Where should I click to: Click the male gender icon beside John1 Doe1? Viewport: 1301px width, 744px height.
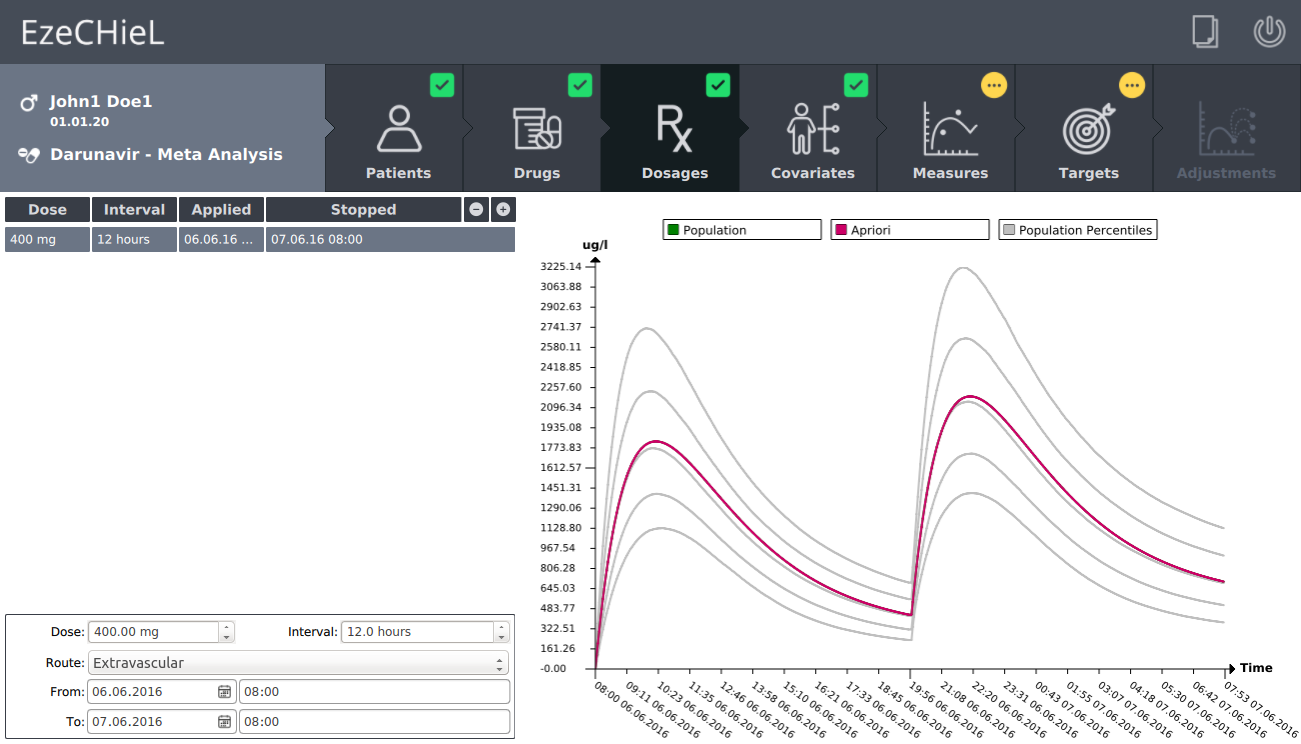[29, 103]
